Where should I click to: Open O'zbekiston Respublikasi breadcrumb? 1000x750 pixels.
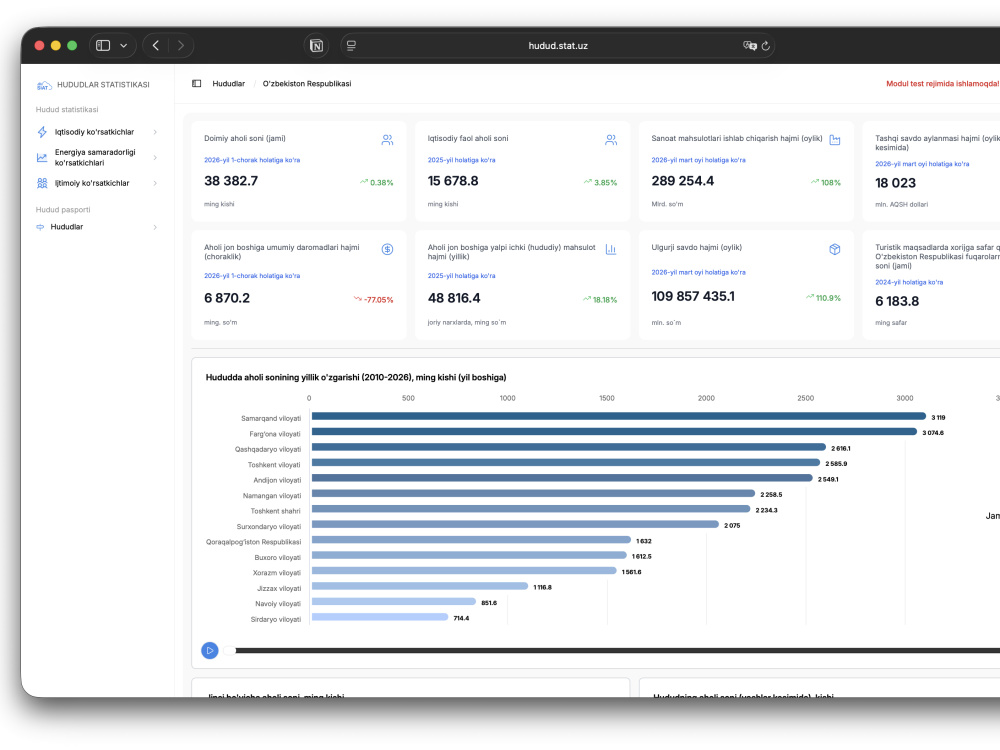point(307,84)
